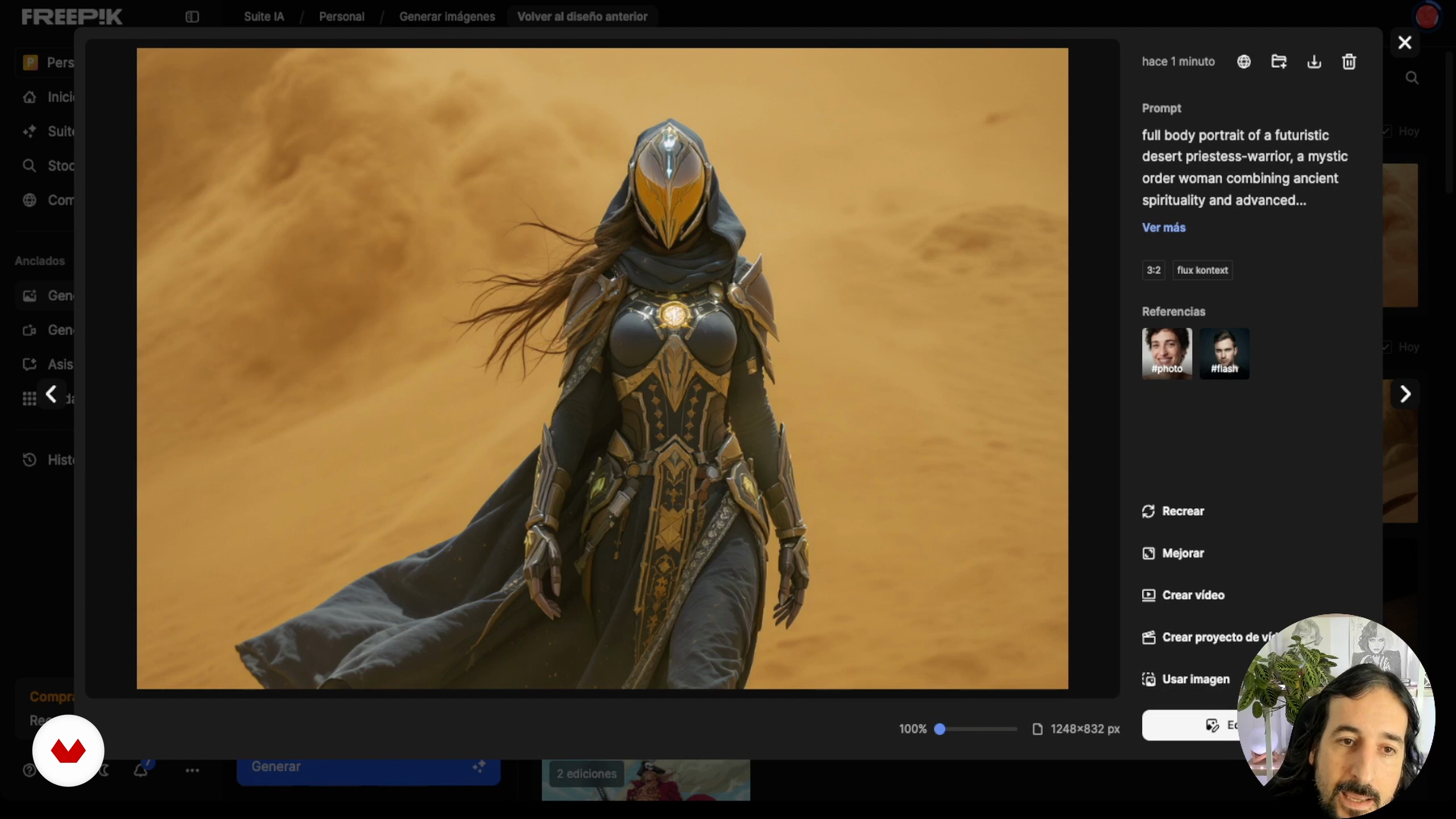Click Mejorar to upscale image
This screenshot has width=1456, height=819.
coord(1173,553)
